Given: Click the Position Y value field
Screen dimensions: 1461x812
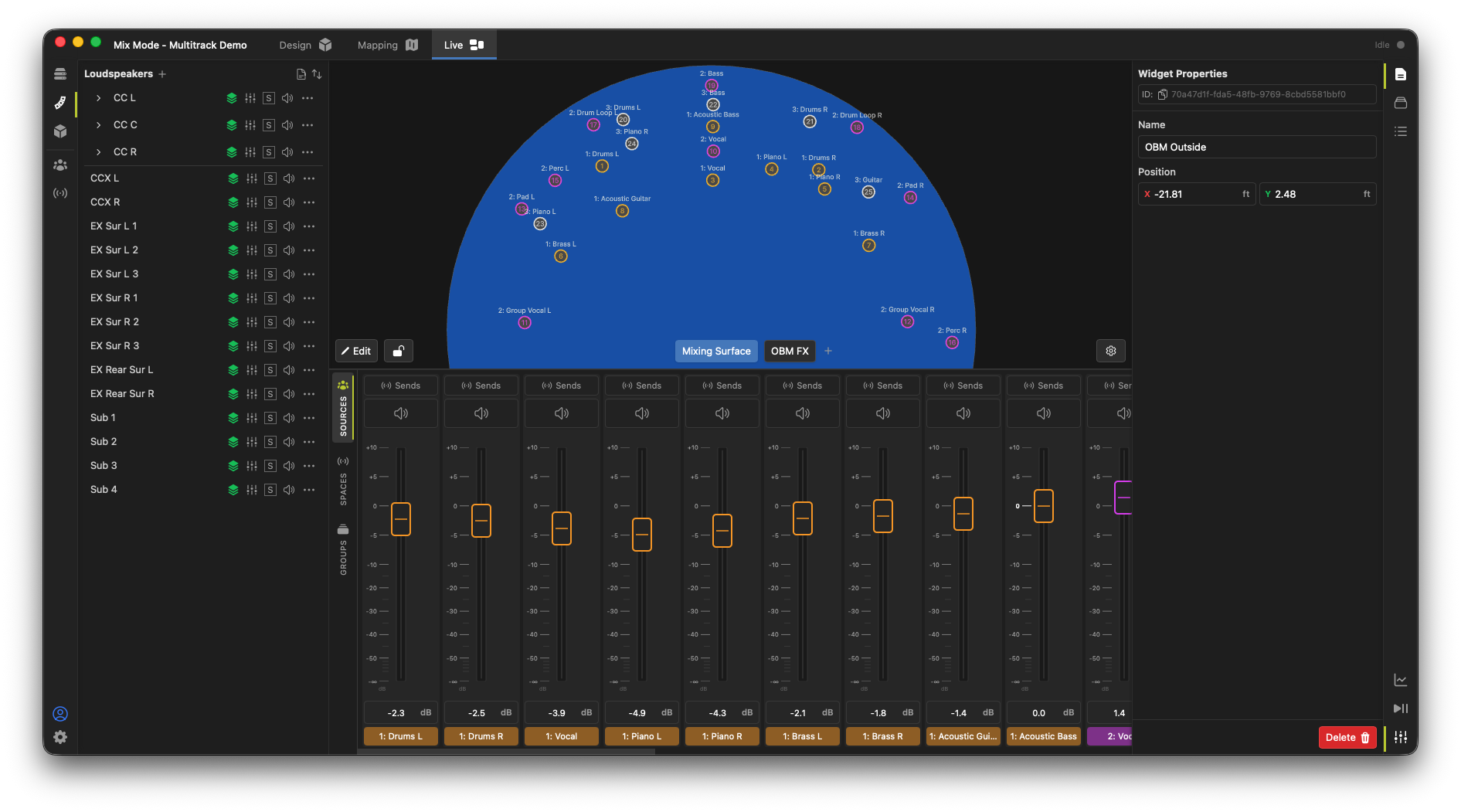Looking at the screenshot, I should [1318, 194].
